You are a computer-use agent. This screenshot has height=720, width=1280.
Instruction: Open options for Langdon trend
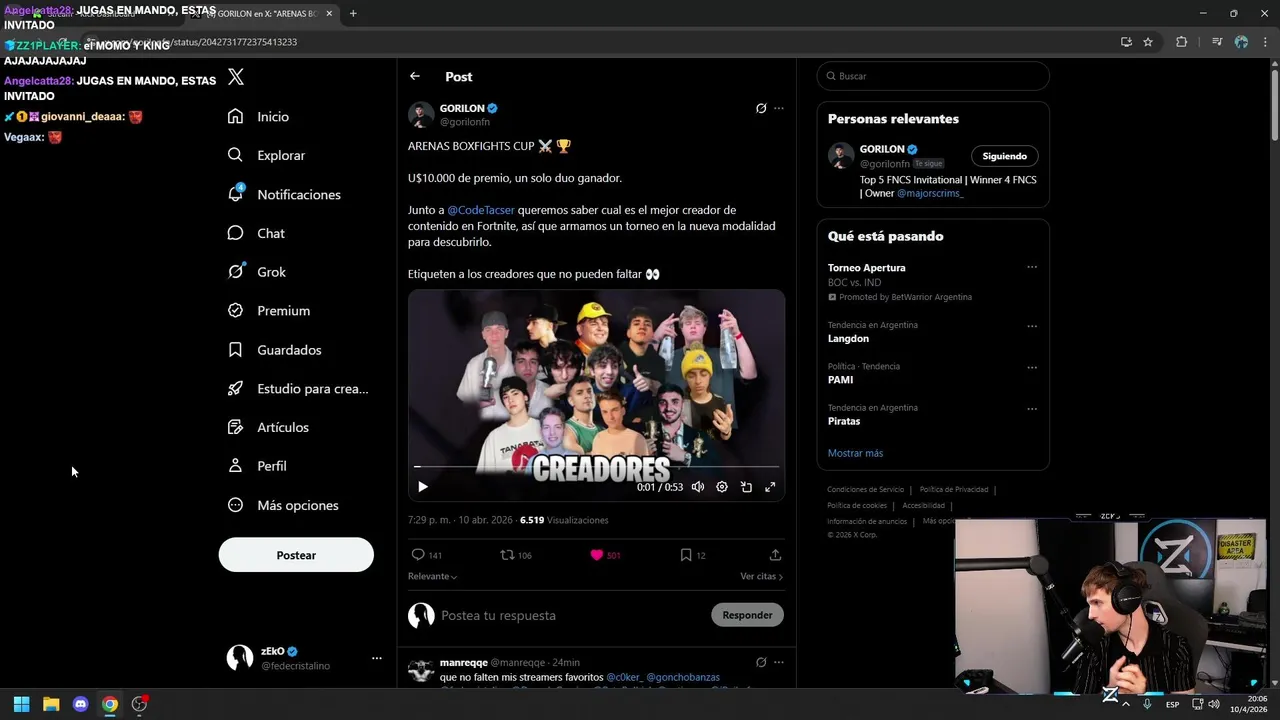(1032, 326)
